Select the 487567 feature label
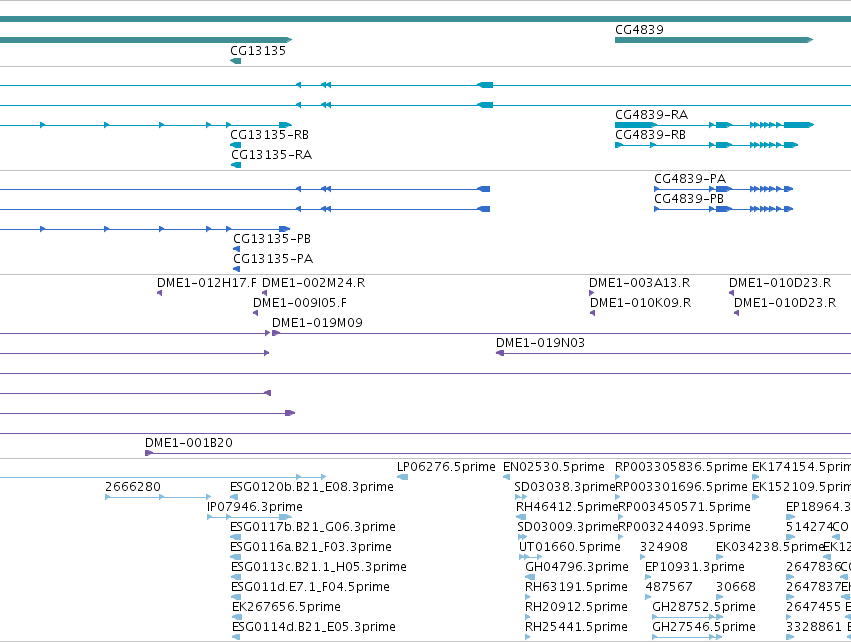Screen dimensions: 851x642 [x=669, y=587]
